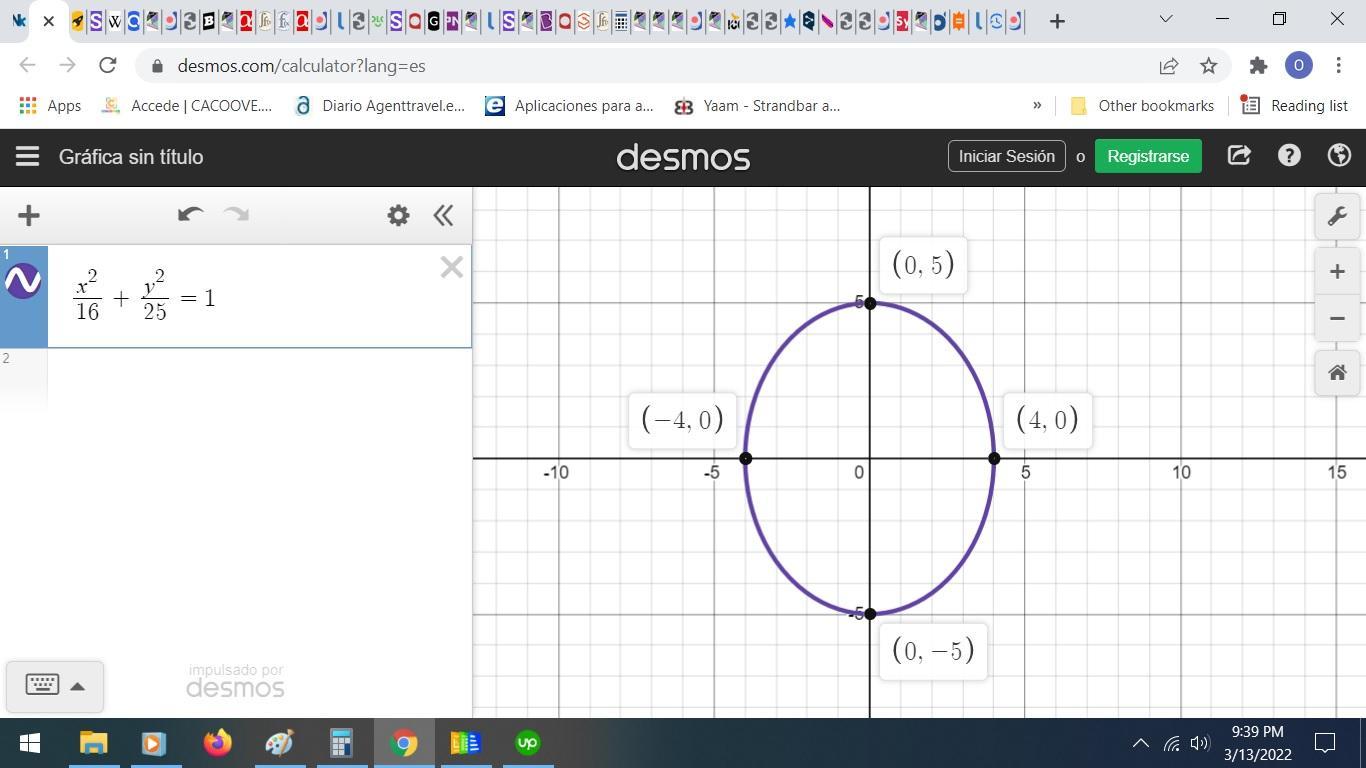Expand the tab search dropdown
The image size is (1366, 768).
[1165, 19]
